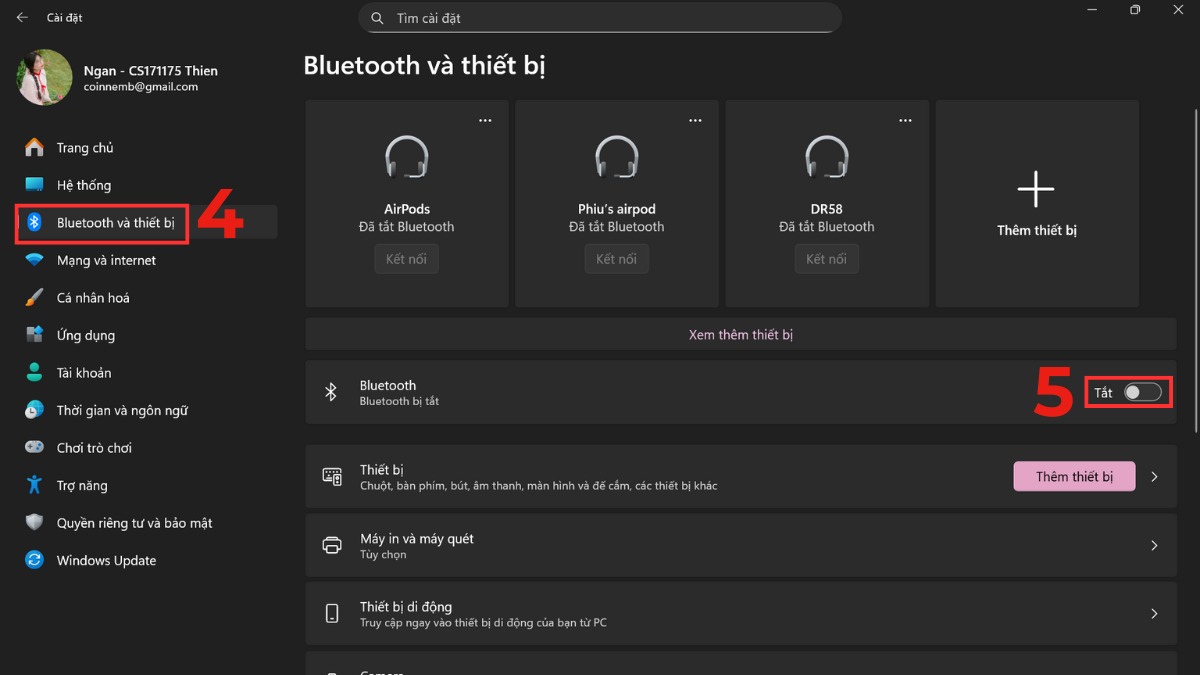Click the plus icon on Thêm thiết bị card
Image resolution: width=1200 pixels, height=675 pixels.
coord(1036,187)
